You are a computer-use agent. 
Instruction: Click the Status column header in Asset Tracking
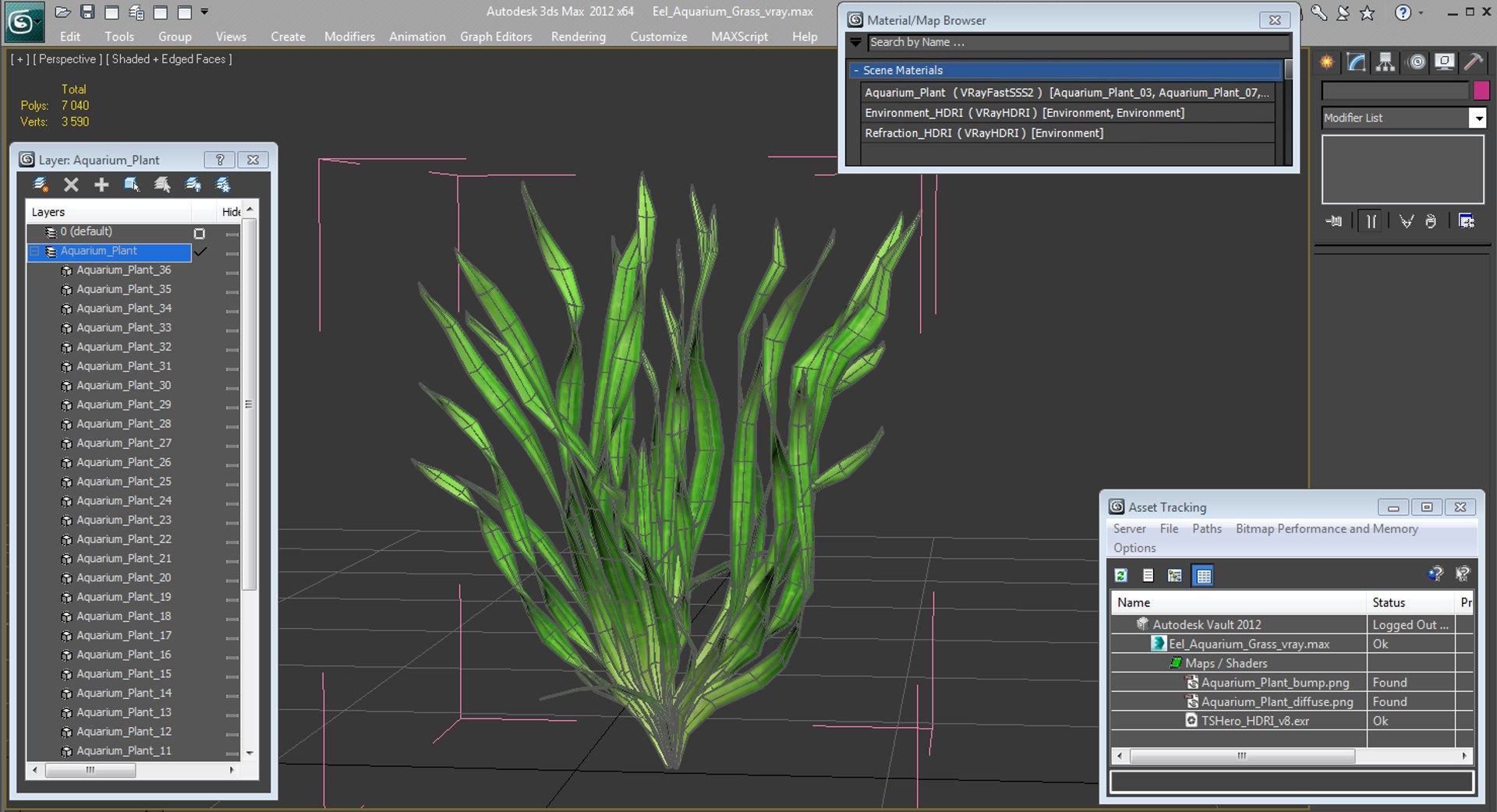[1410, 602]
